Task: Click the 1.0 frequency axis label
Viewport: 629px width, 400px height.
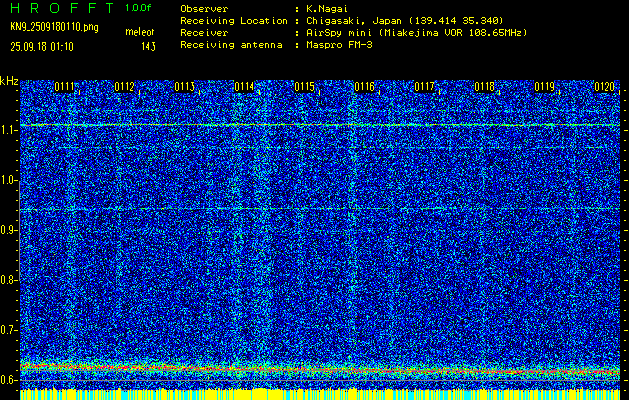Action: (x=8, y=181)
